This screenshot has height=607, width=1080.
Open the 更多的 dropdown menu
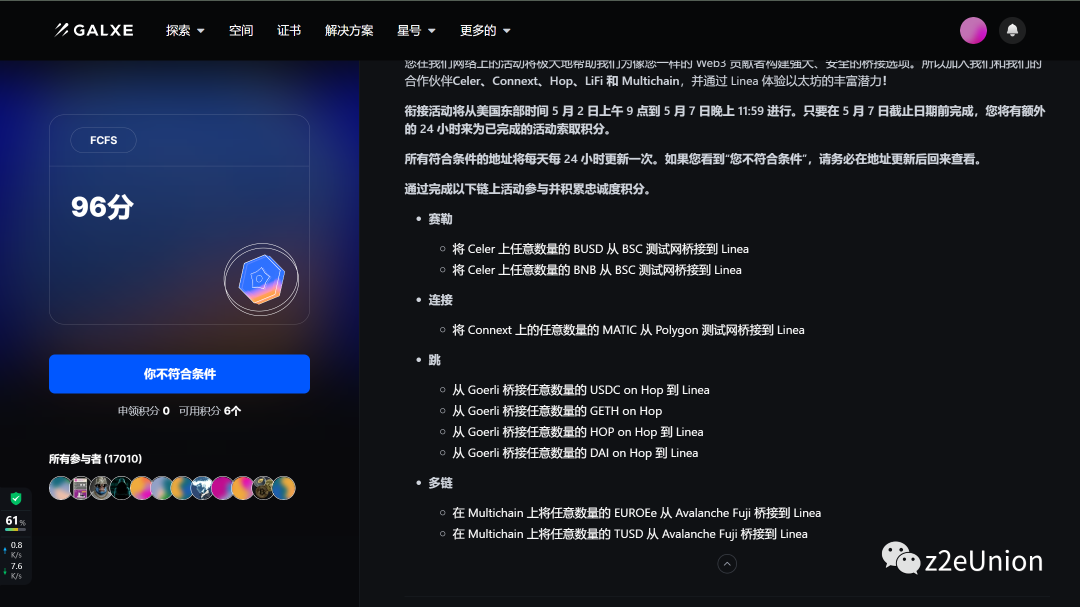click(x=484, y=30)
